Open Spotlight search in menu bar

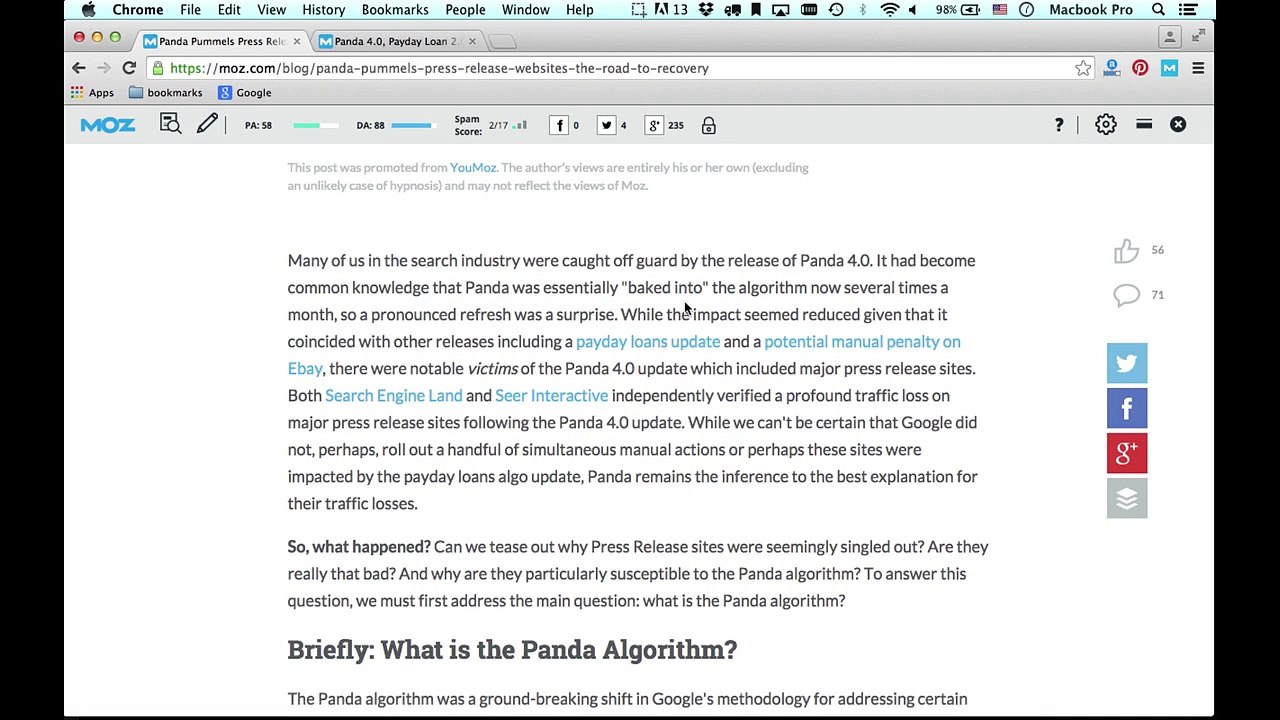[x=1158, y=9]
